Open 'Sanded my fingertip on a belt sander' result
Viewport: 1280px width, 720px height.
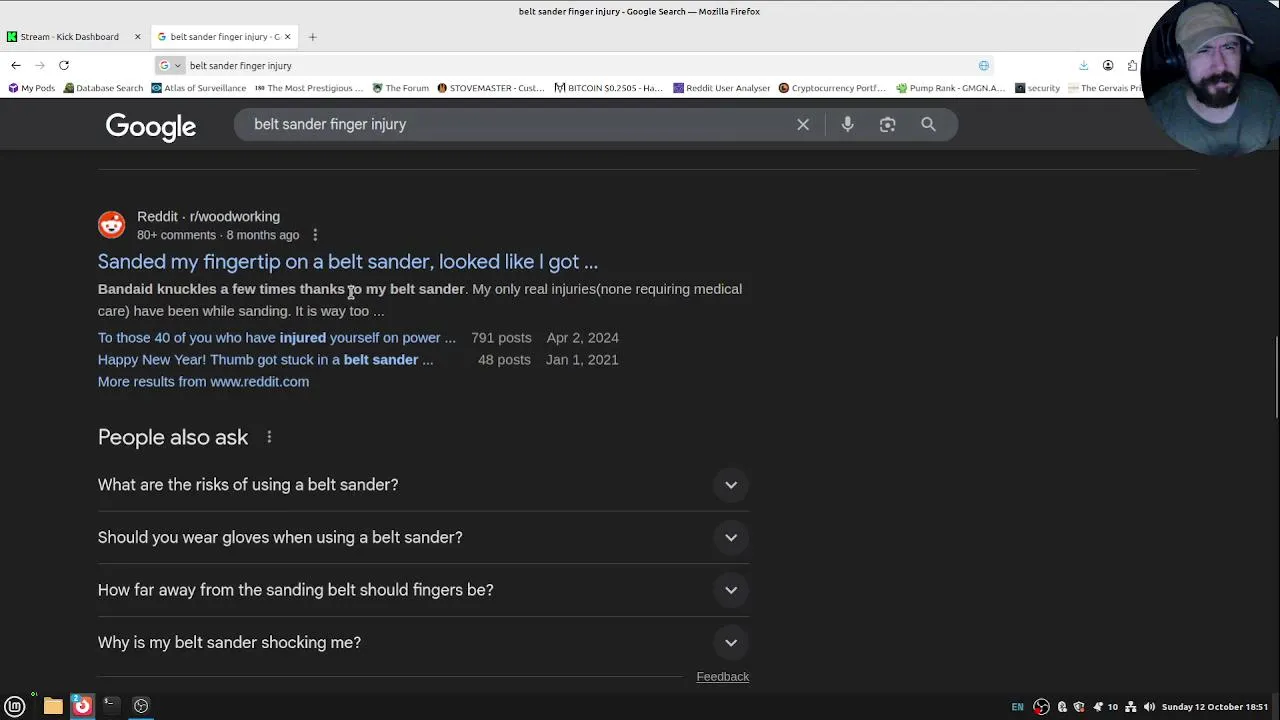[x=348, y=262]
